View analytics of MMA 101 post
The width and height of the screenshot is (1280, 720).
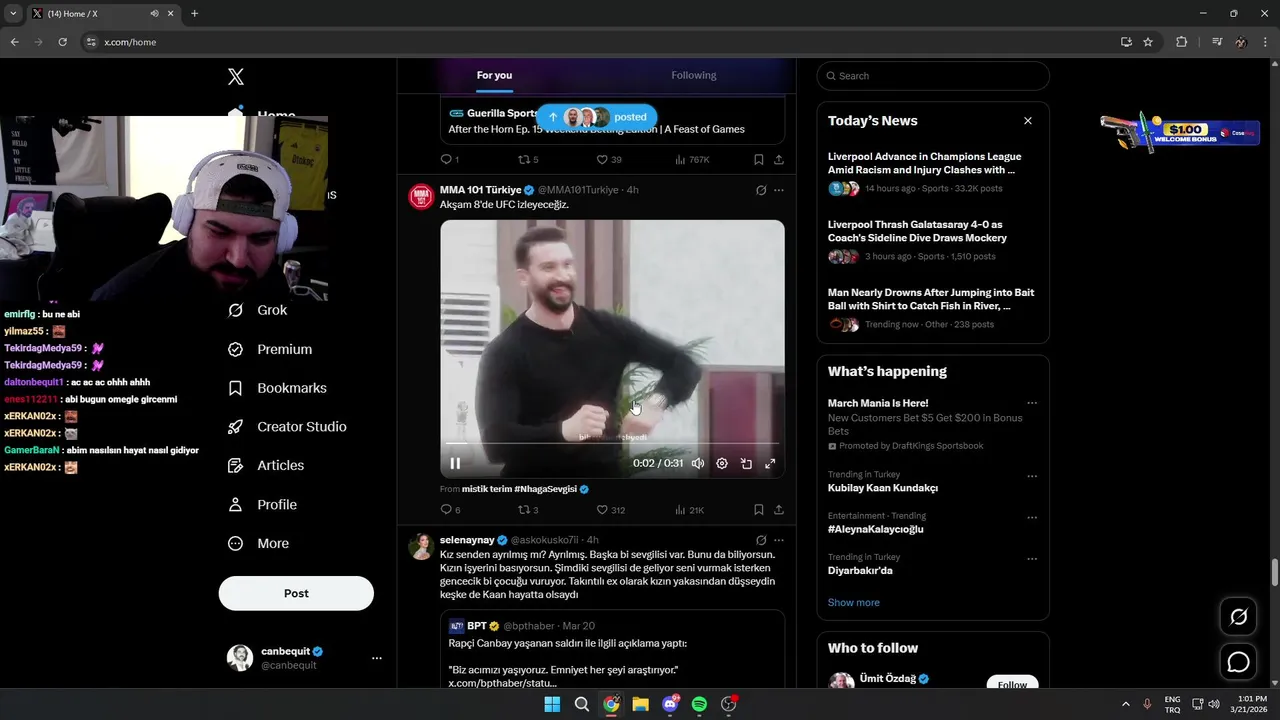coord(690,510)
